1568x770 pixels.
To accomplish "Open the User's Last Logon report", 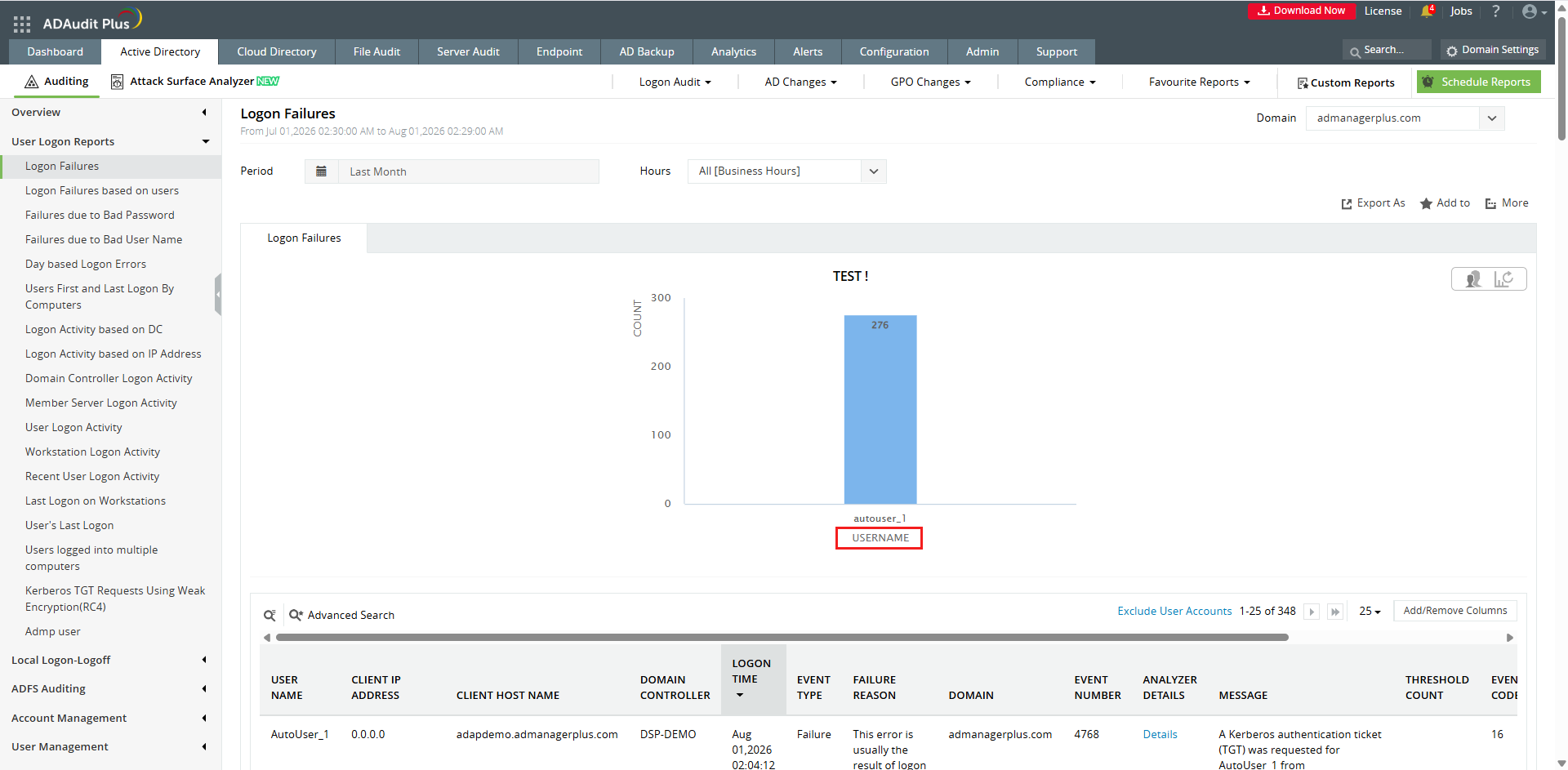I will (69, 526).
